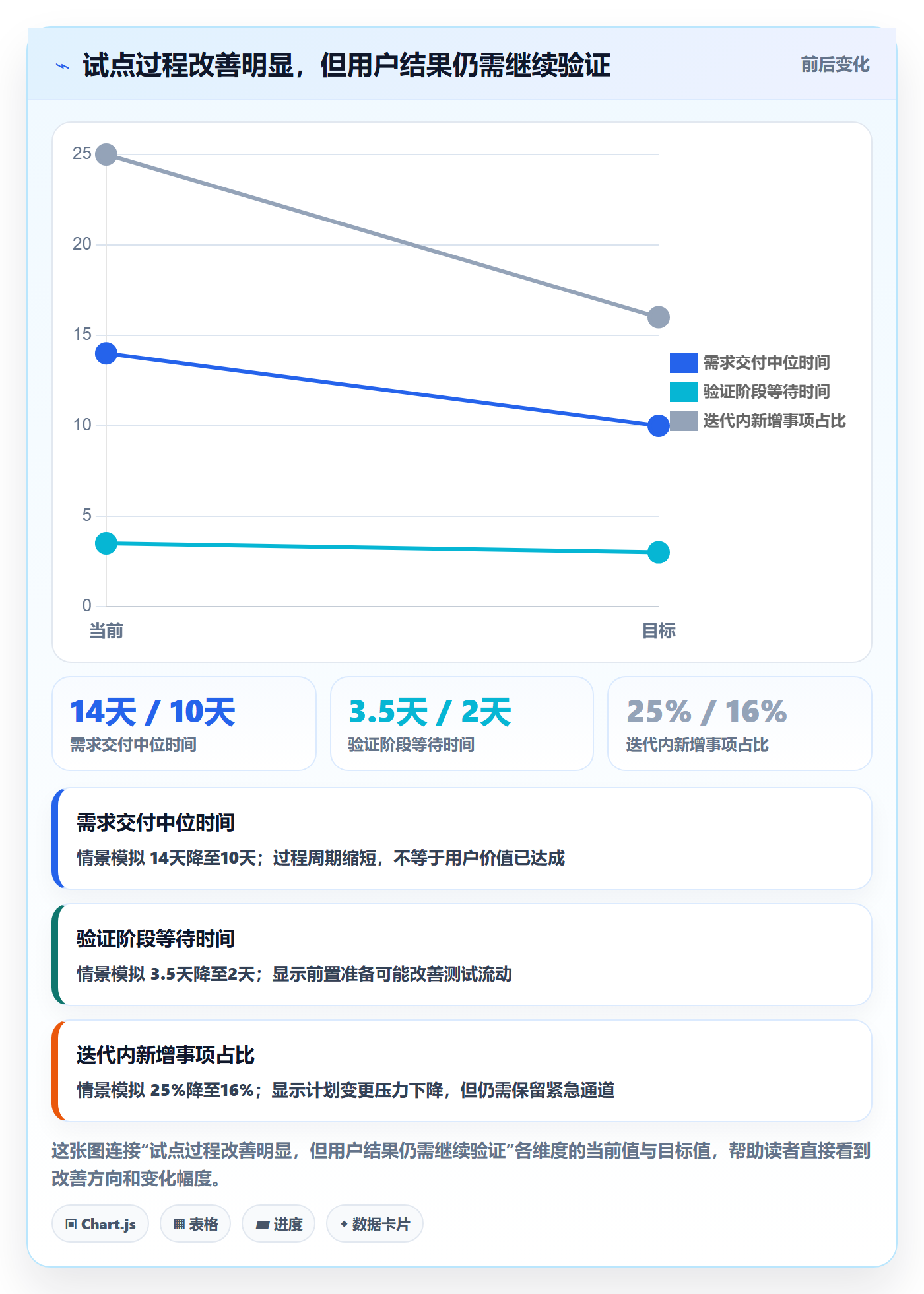Click the 目标 x-axis label
924x1294 pixels.
(x=659, y=631)
